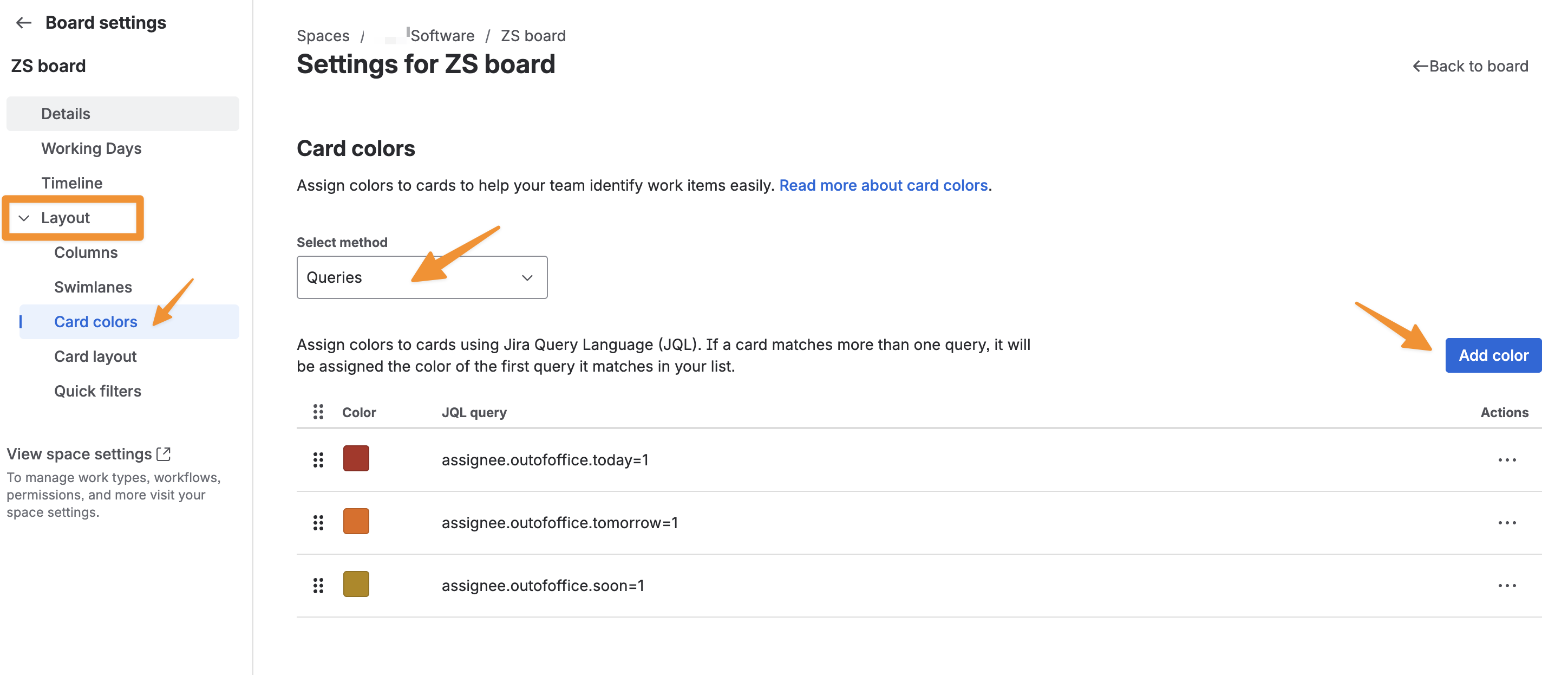The width and height of the screenshot is (1568, 675).
Task: Open Quick filters in the sidebar
Action: pos(97,391)
